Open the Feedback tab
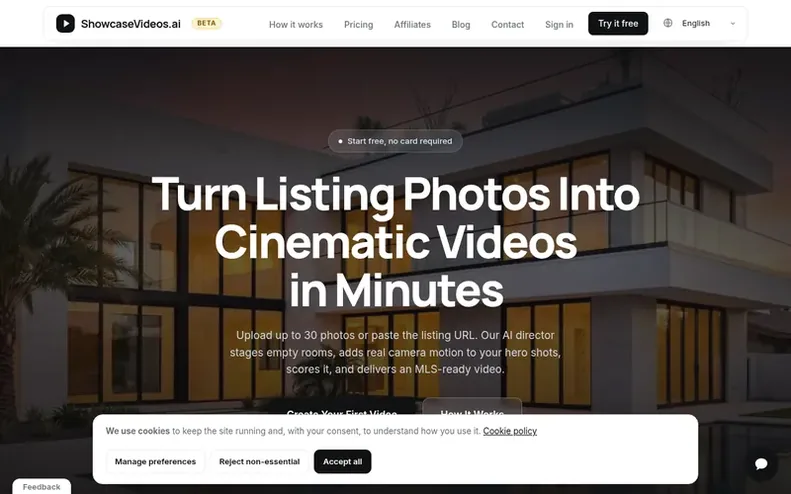 click(x=41, y=486)
